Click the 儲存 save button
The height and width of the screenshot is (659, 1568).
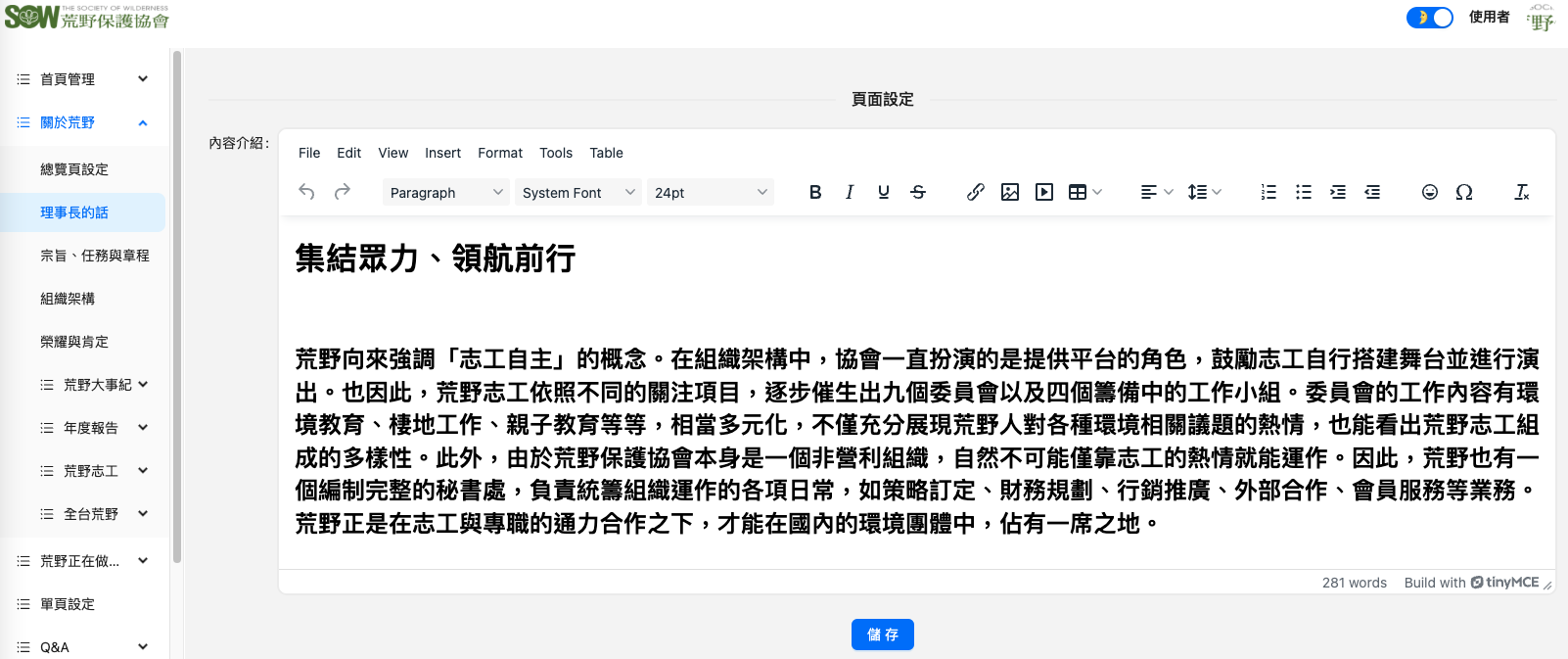pyautogui.click(x=882, y=635)
